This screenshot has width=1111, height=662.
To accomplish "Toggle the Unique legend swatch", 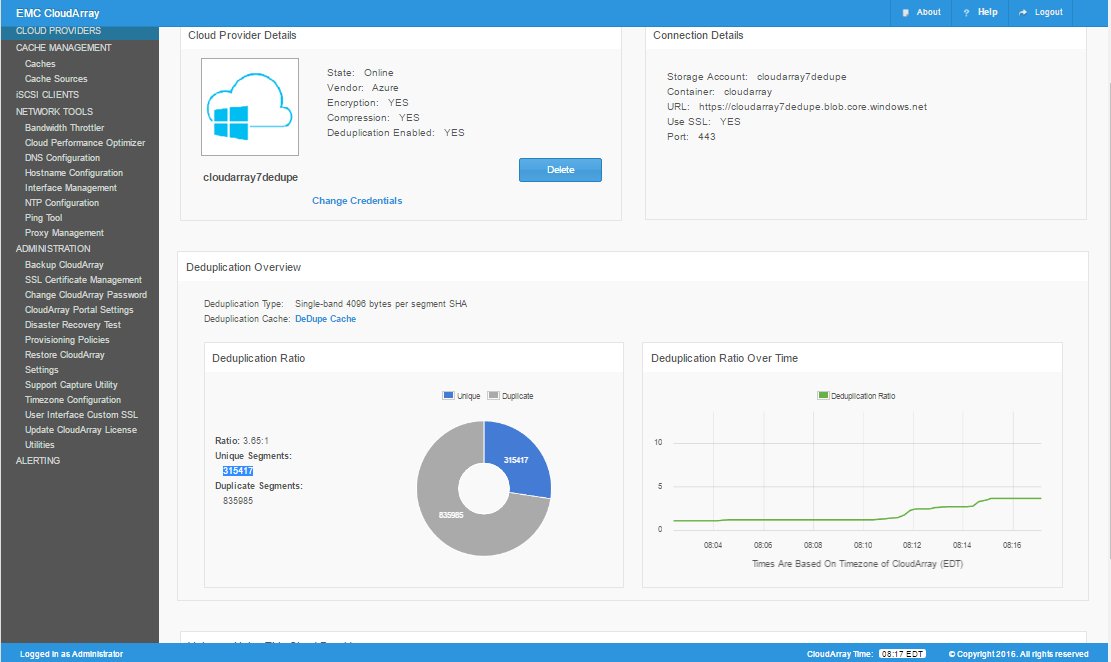I will coord(448,395).
